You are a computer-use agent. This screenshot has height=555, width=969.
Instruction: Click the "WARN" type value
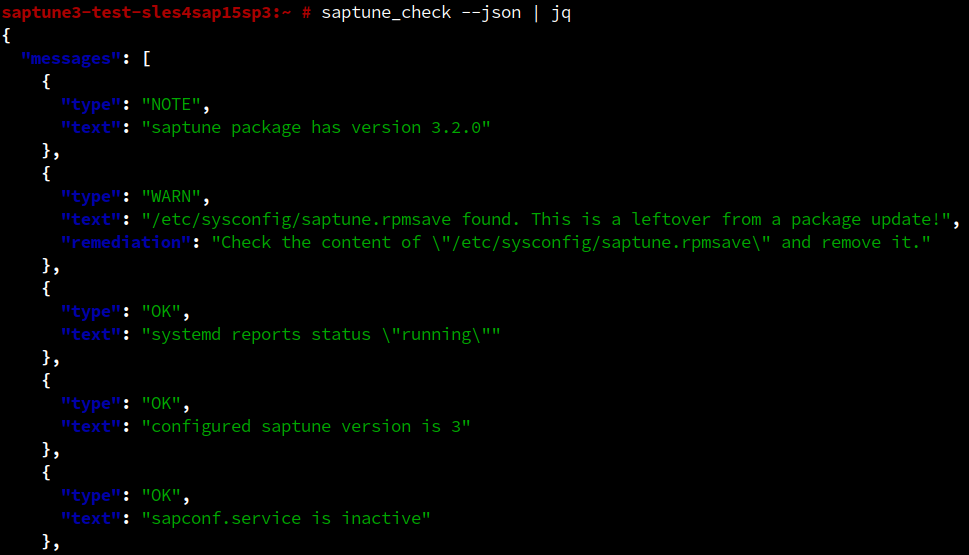tap(175, 196)
